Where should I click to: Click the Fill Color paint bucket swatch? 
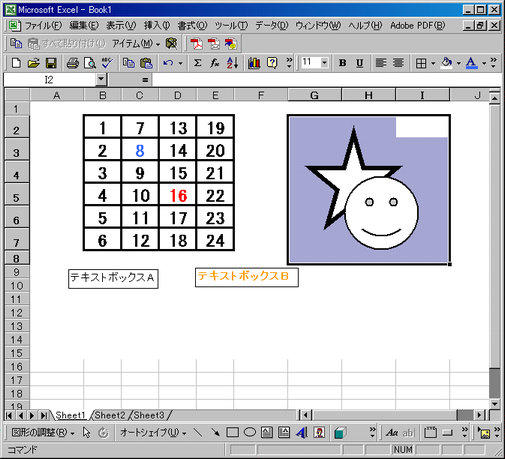coord(447,63)
